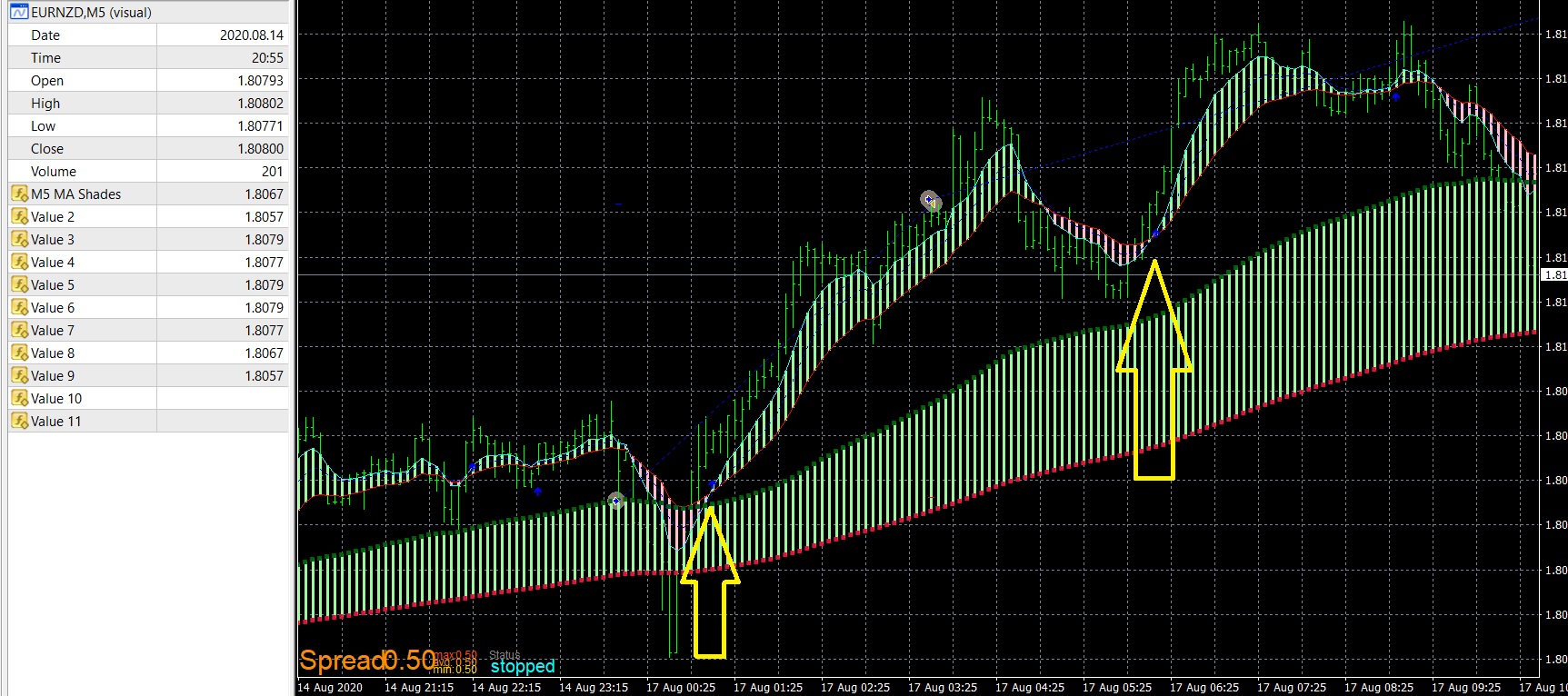Click the '14 Aug 22:15' time axis label
The width and height of the screenshot is (1568, 696).
click(x=506, y=687)
